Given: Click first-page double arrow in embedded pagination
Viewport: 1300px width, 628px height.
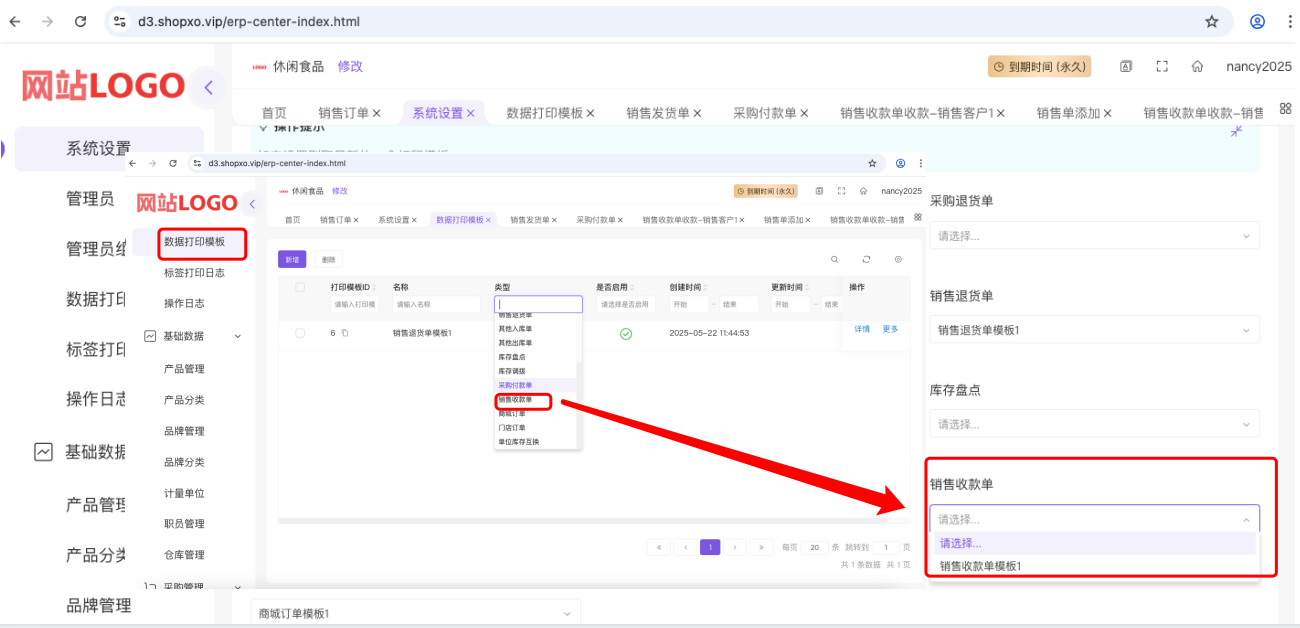Looking at the screenshot, I should (x=659, y=547).
